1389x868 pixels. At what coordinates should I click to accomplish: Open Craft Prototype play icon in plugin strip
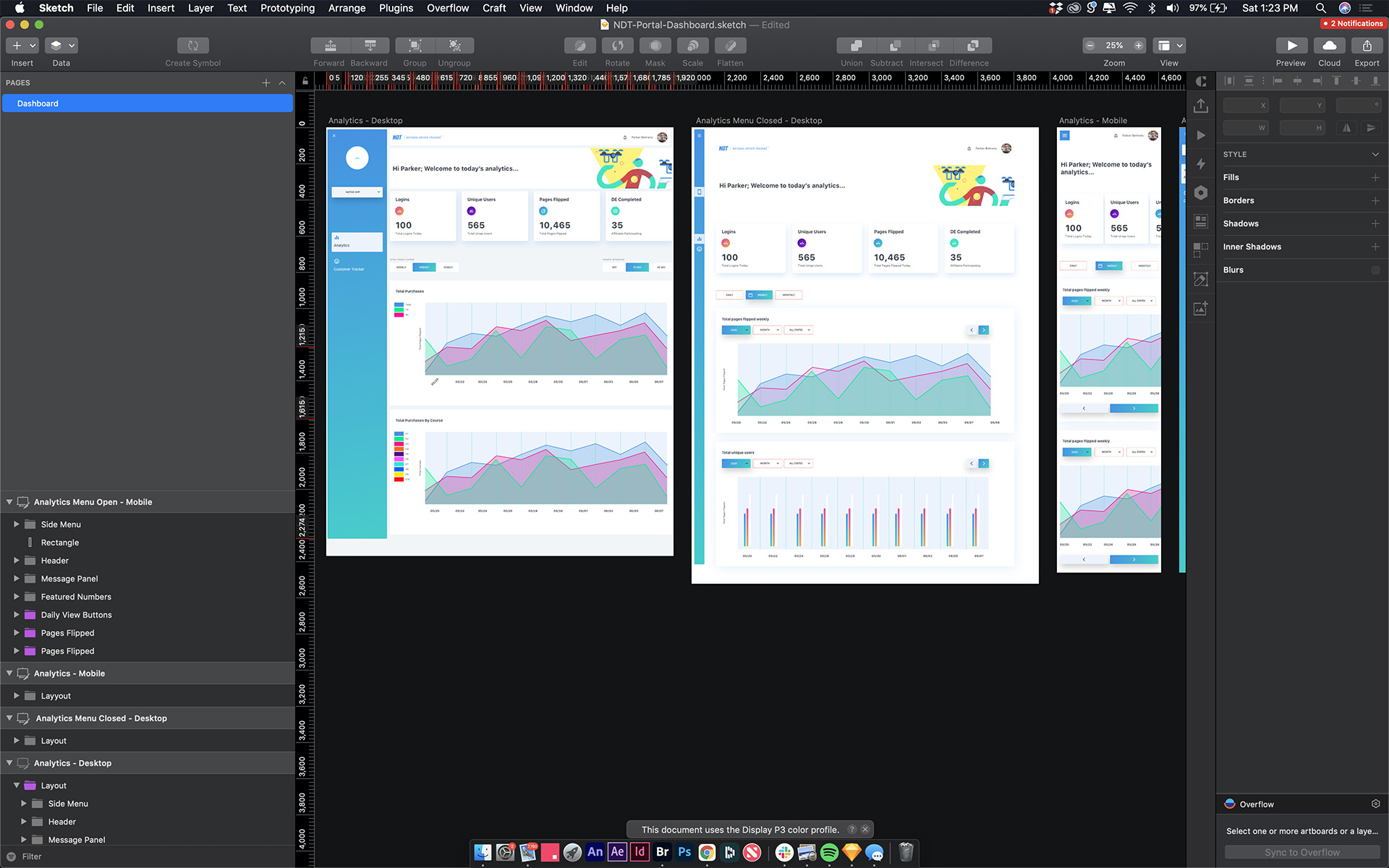coord(1201,135)
